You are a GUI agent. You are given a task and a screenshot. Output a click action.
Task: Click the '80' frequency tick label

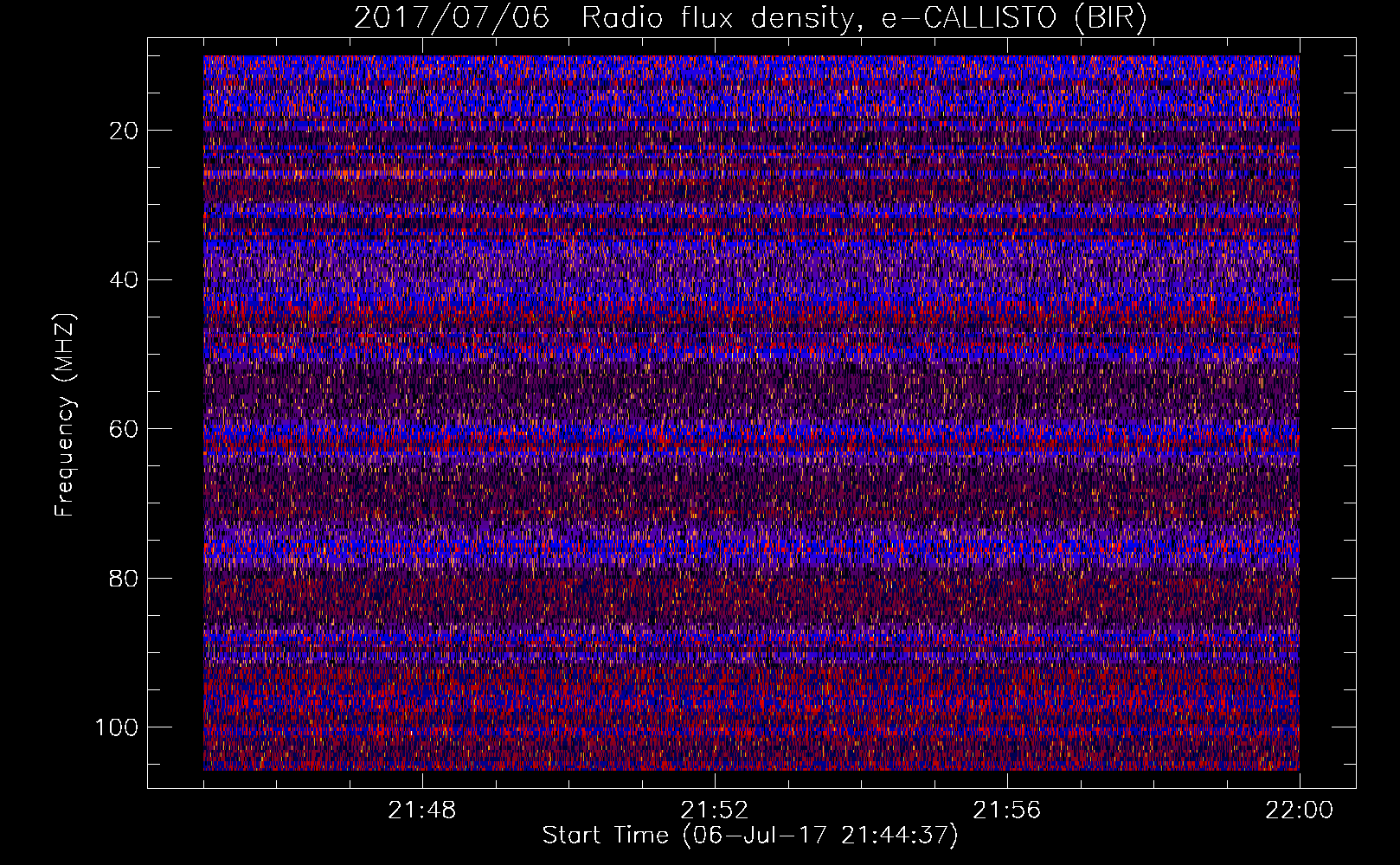coord(124,578)
